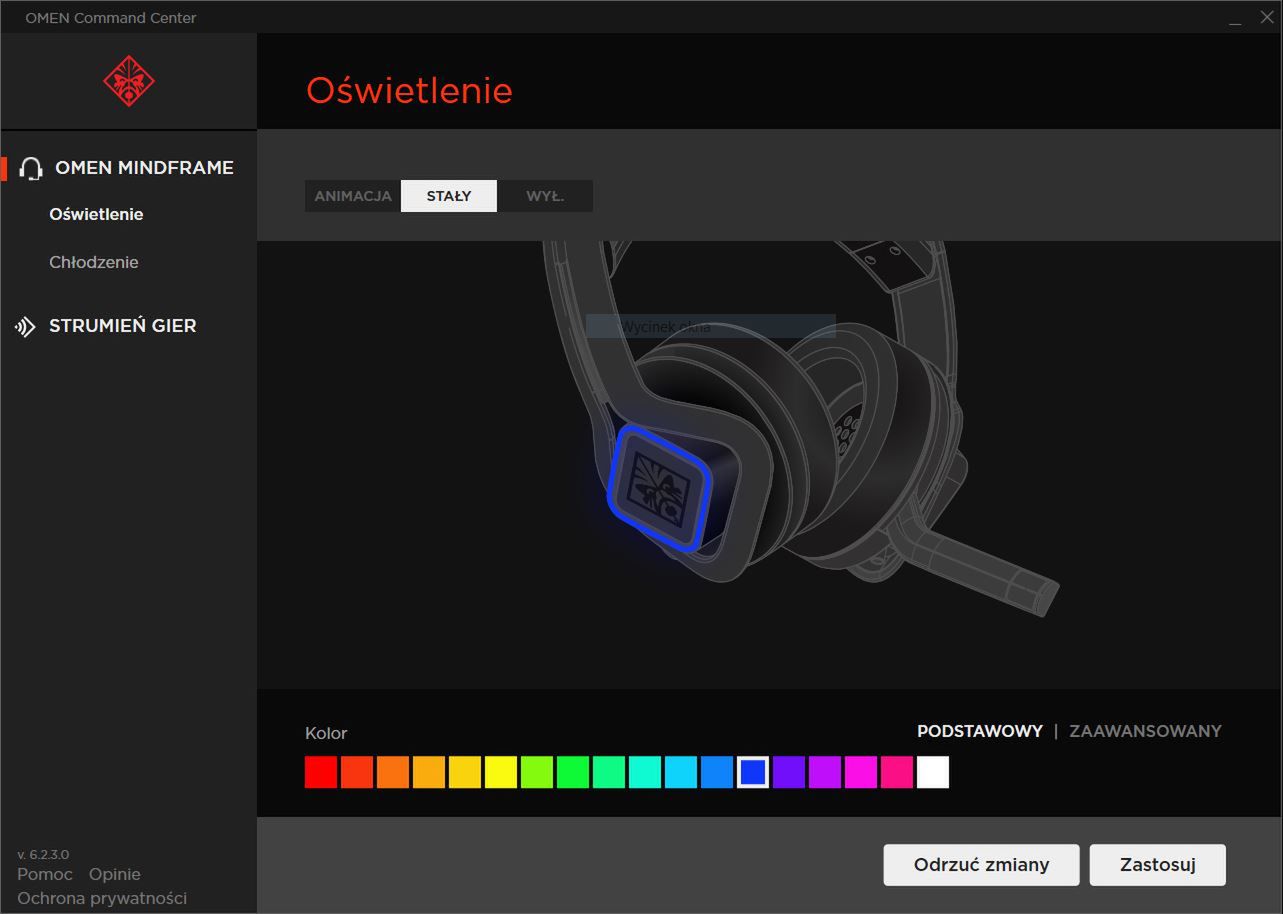The height and width of the screenshot is (914, 1283).
Task: Open the Ochrona prywatności link
Action: click(x=101, y=898)
